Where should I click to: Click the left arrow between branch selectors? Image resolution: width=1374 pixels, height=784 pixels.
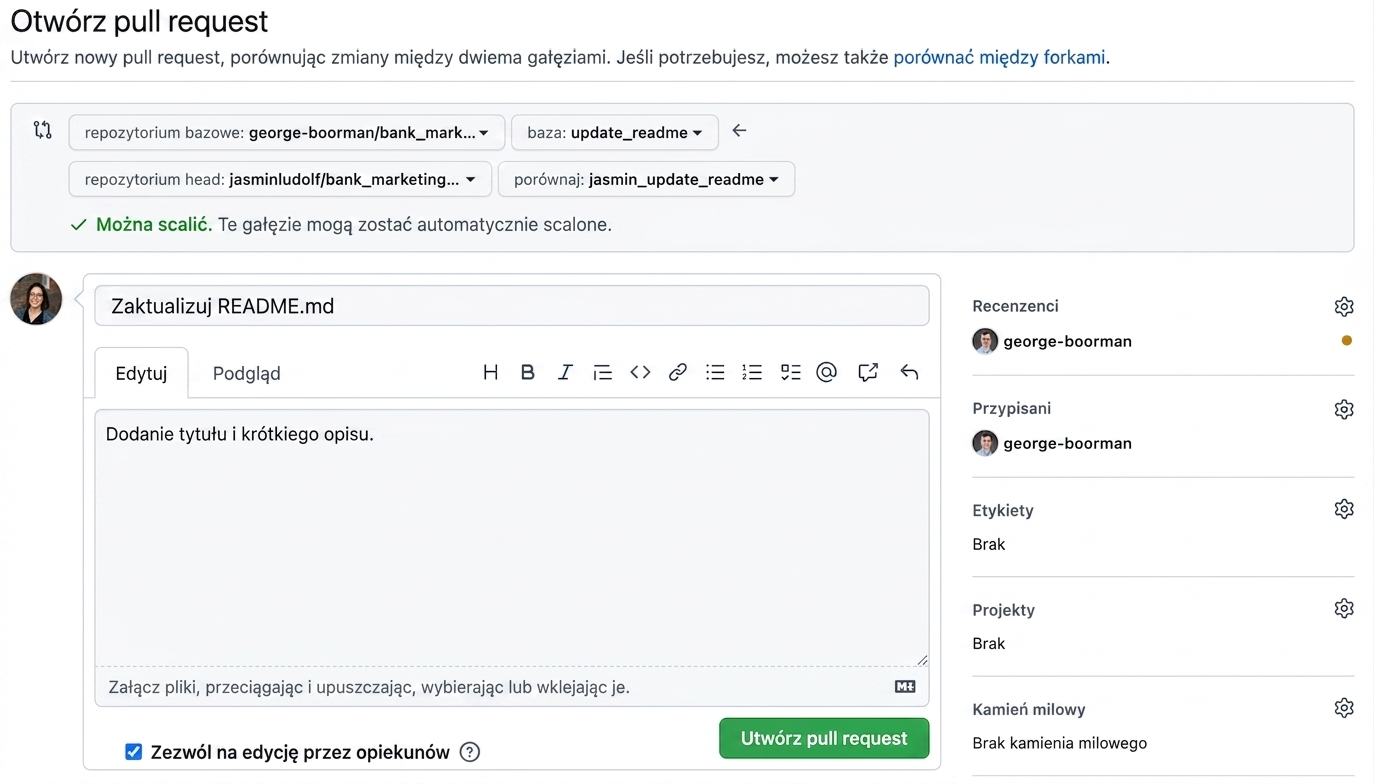click(739, 131)
